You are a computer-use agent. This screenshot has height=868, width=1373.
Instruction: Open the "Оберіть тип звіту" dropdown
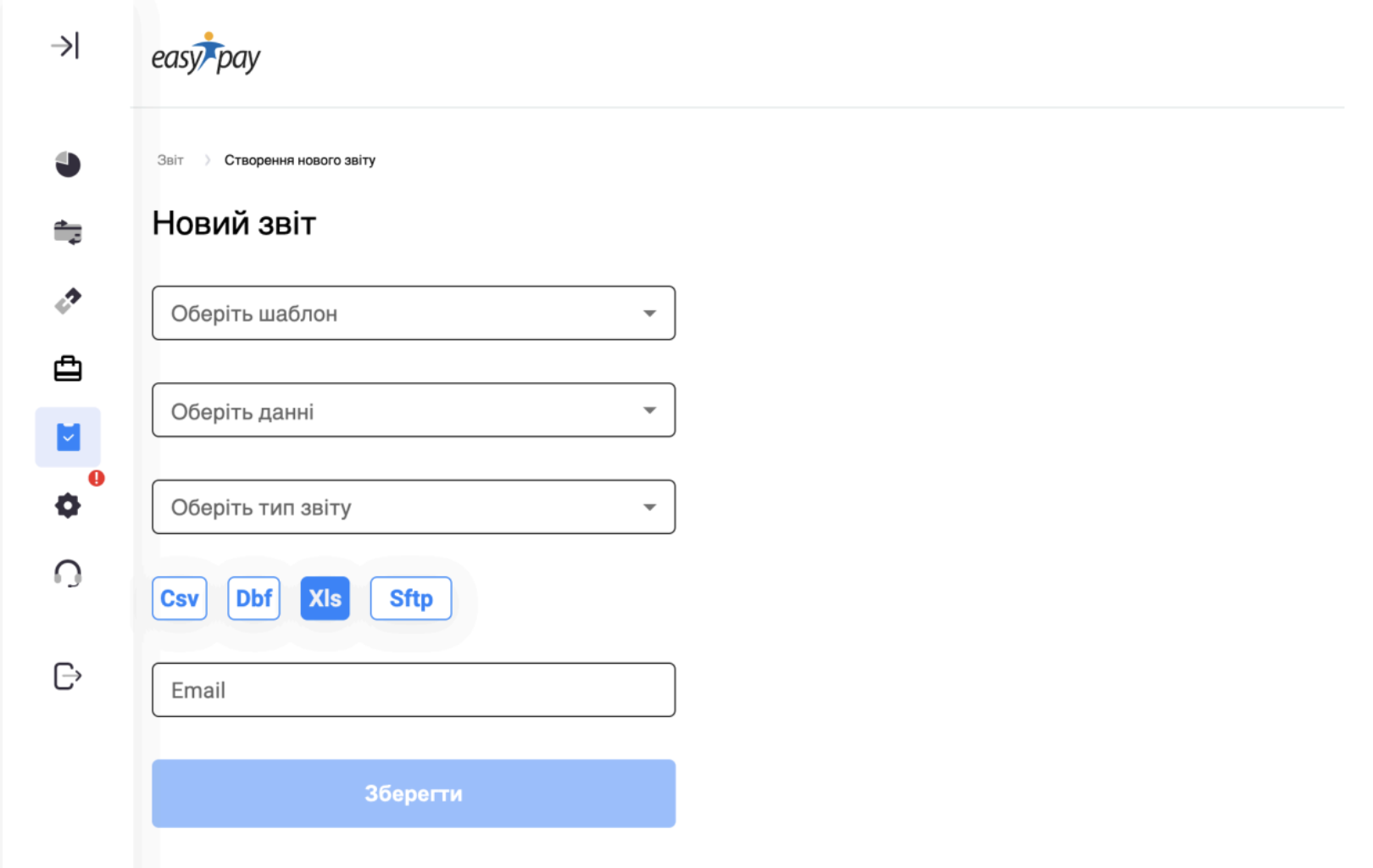tap(414, 507)
